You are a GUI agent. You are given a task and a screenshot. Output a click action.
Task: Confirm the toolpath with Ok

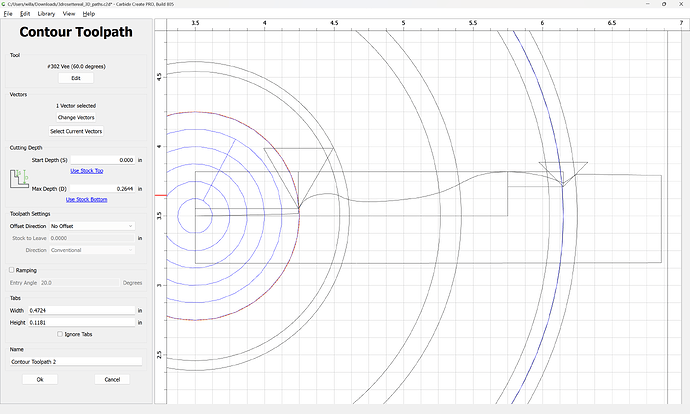(x=40, y=380)
